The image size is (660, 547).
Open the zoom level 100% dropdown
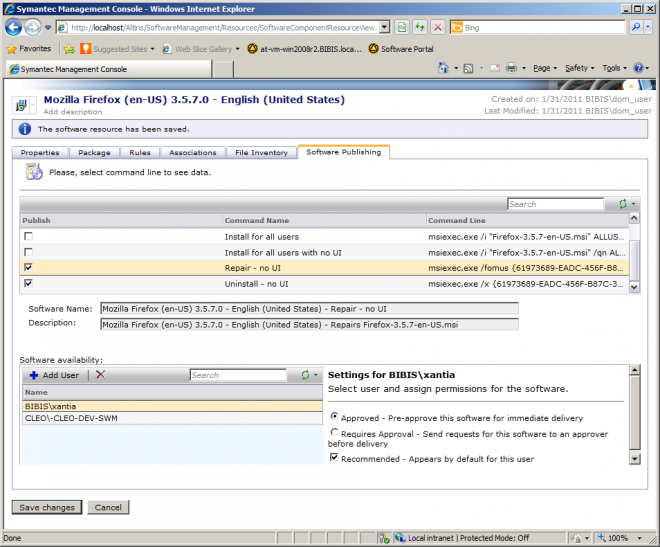click(639, 538)
